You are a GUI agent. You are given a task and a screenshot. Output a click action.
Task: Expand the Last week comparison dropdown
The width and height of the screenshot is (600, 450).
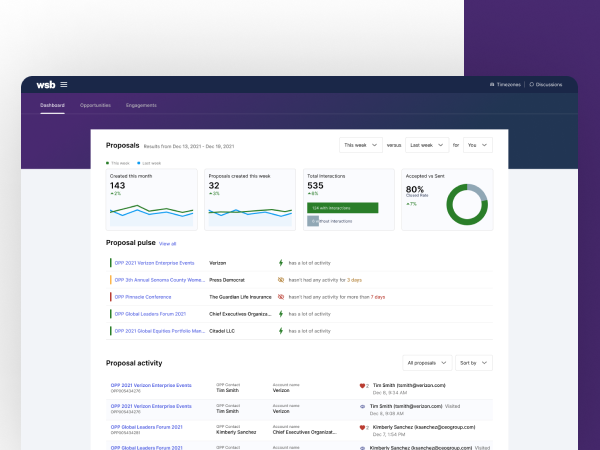coord(427,145)
